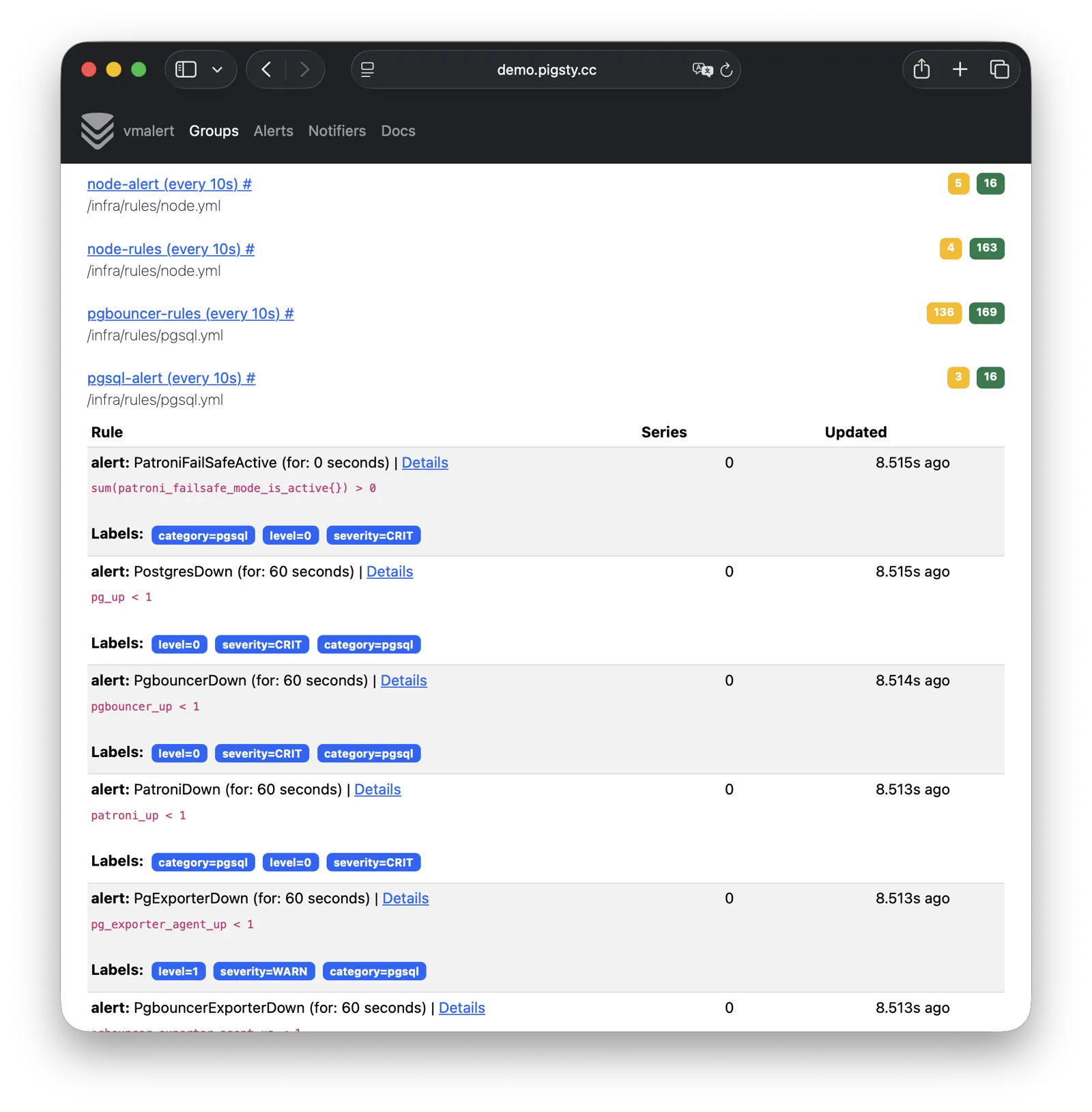The image size is (1092, 1112).
Task: Collapse the pgsql-alert group
Action: pos(171,378)
